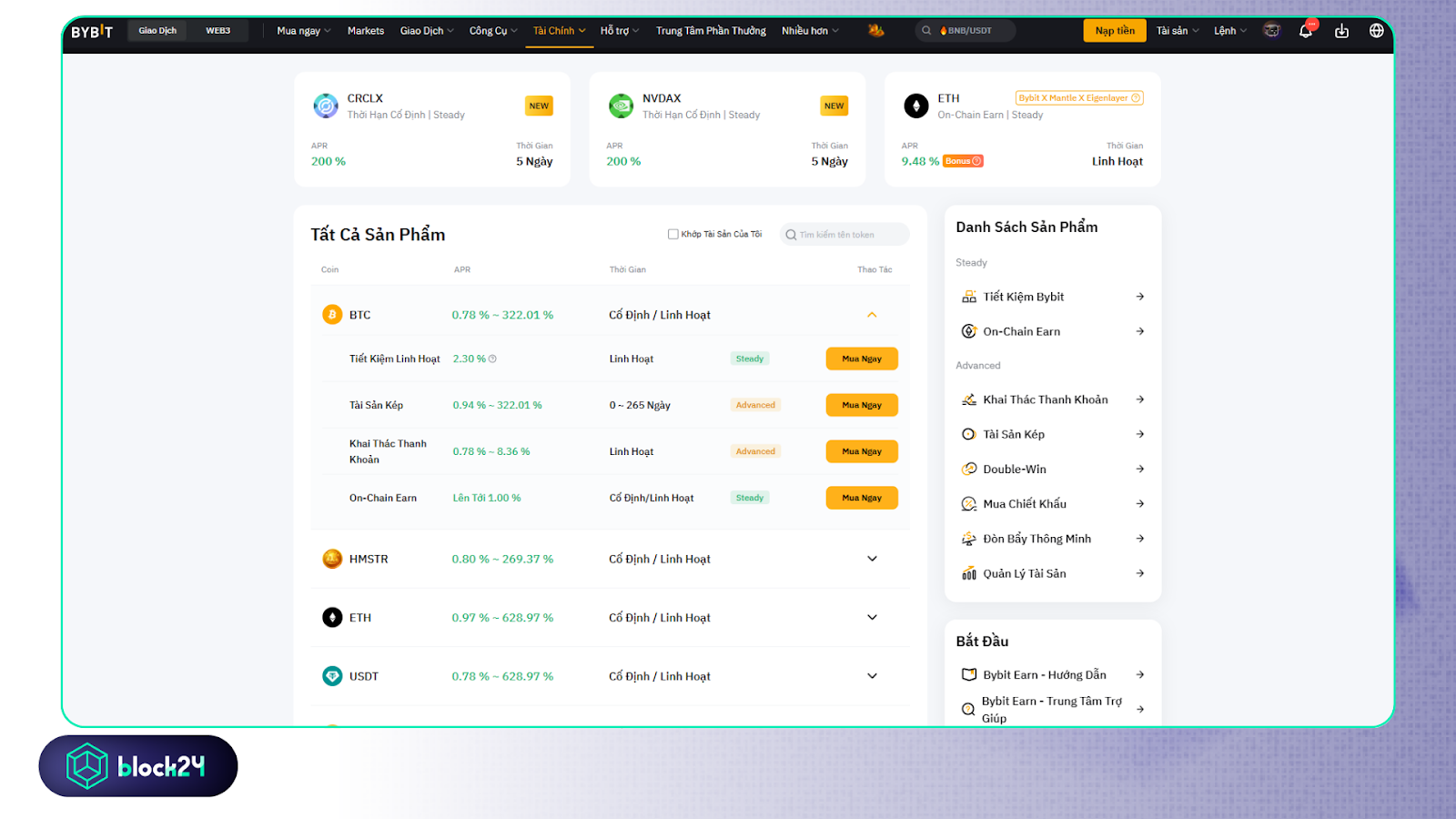
Task: Open the notifications bell
Action: point(1306,31)
